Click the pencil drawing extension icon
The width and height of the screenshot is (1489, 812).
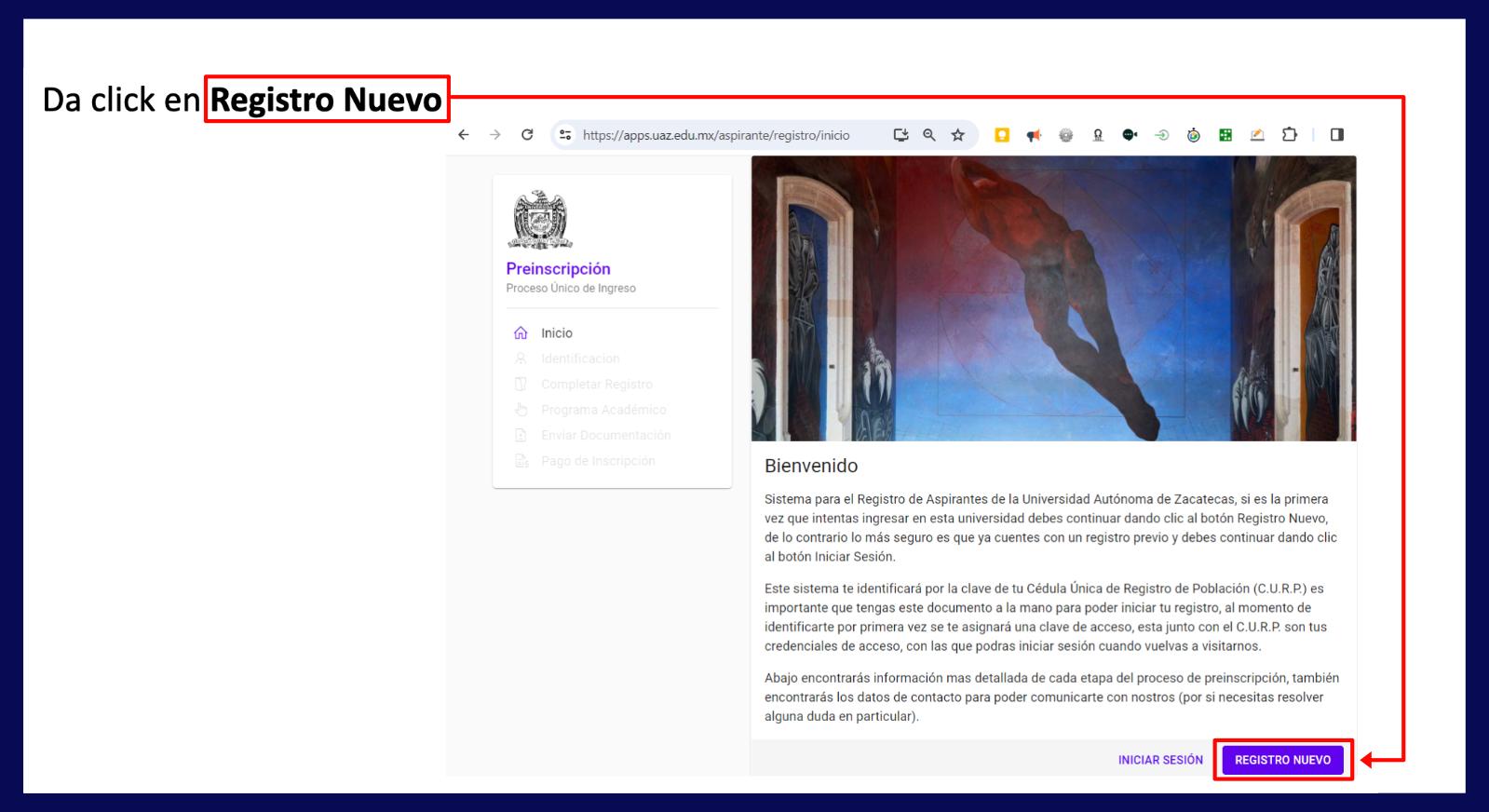coord(1257,135)
